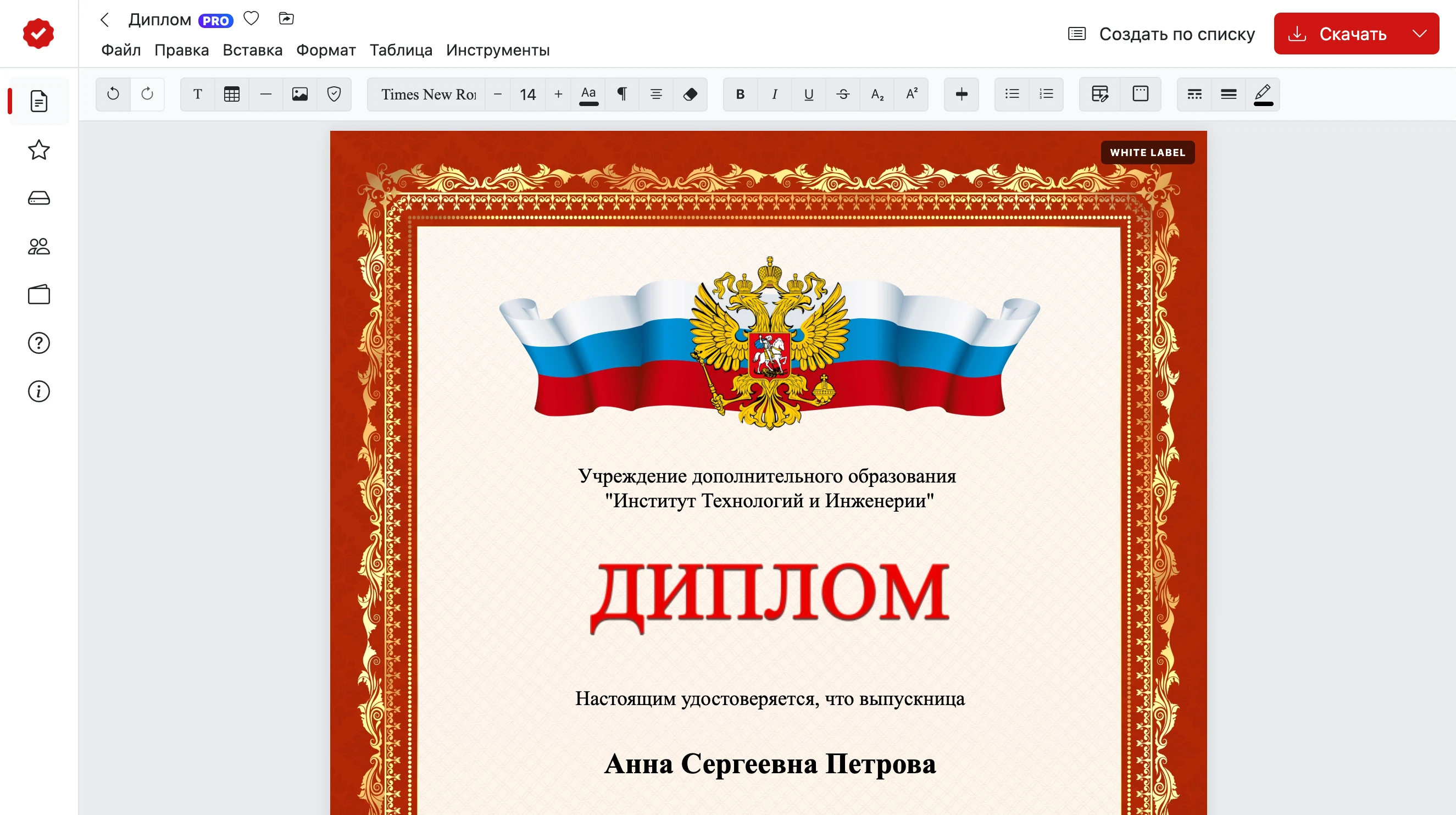The height and width of the screenshot is (815, 1456).
Task: Click the text "Институт Технологий и Инженерии"
Action: [x=769, y=501]
